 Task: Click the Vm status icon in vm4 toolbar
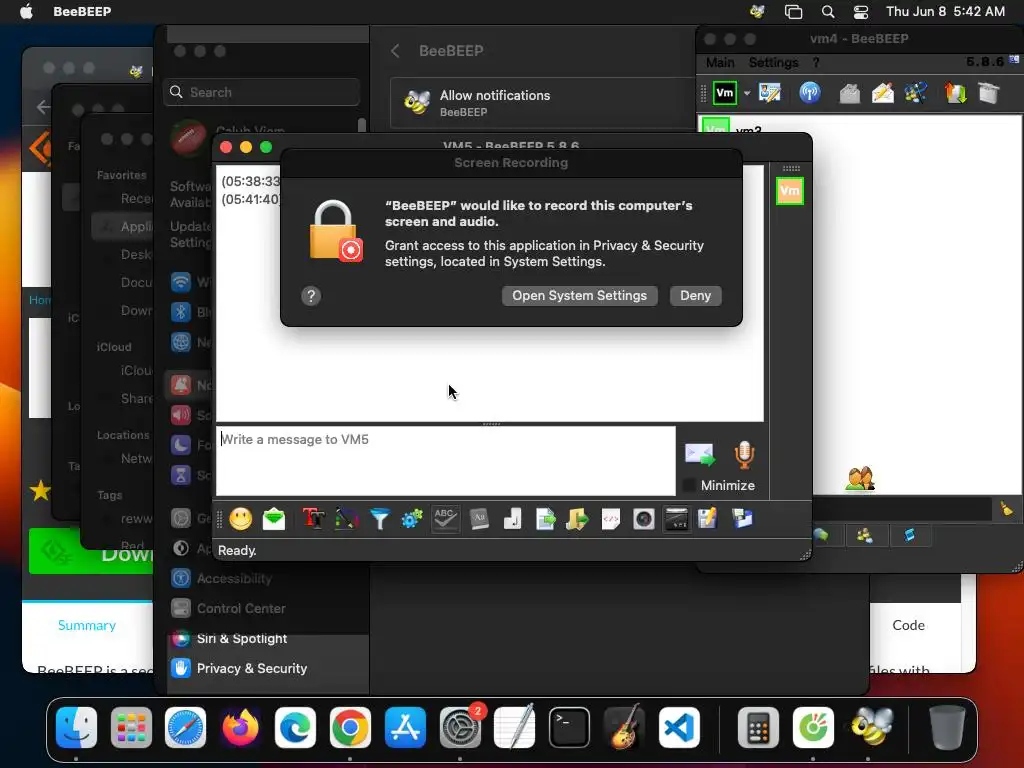[725, 93]
